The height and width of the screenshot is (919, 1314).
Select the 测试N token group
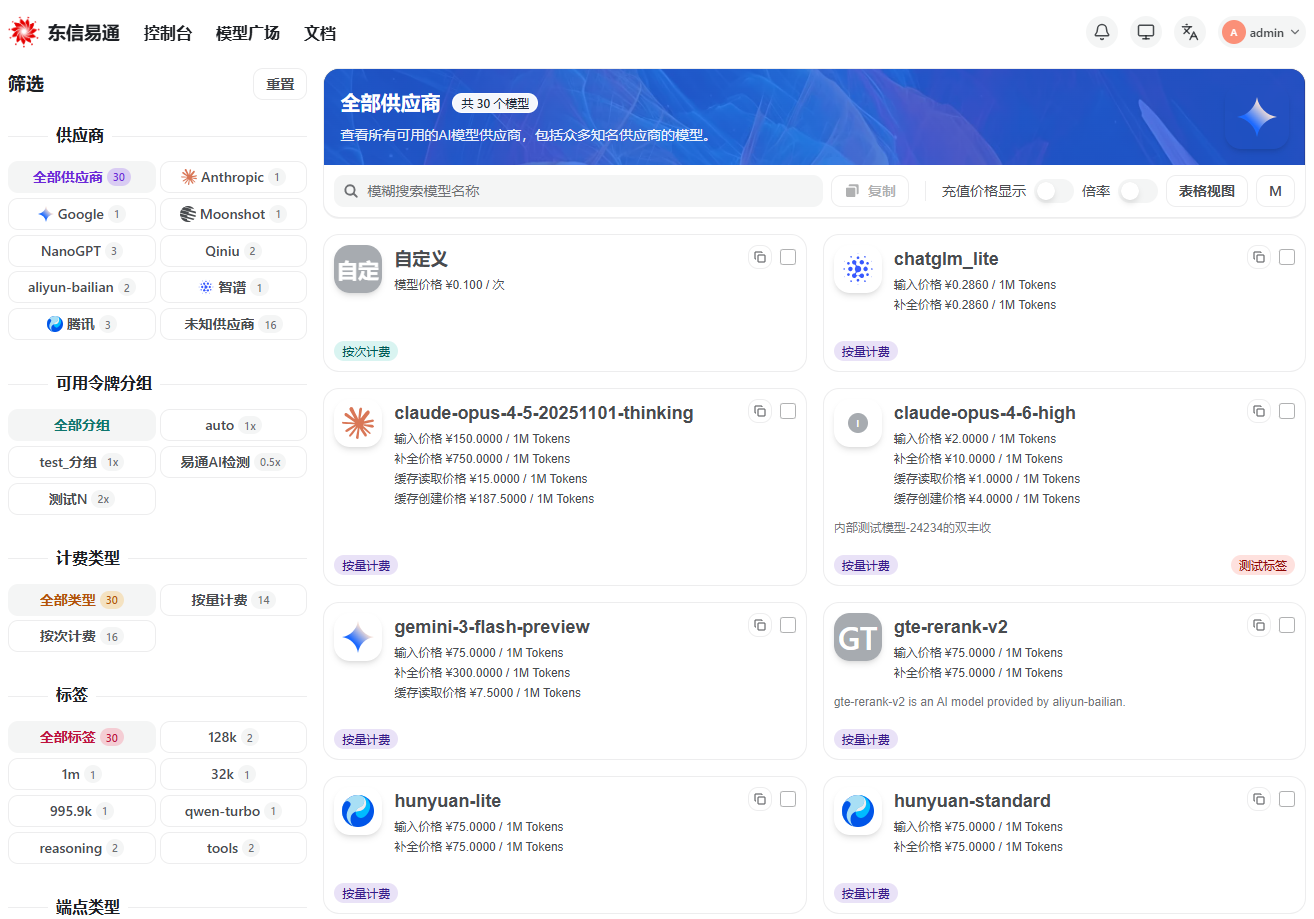tap(82, 499)
